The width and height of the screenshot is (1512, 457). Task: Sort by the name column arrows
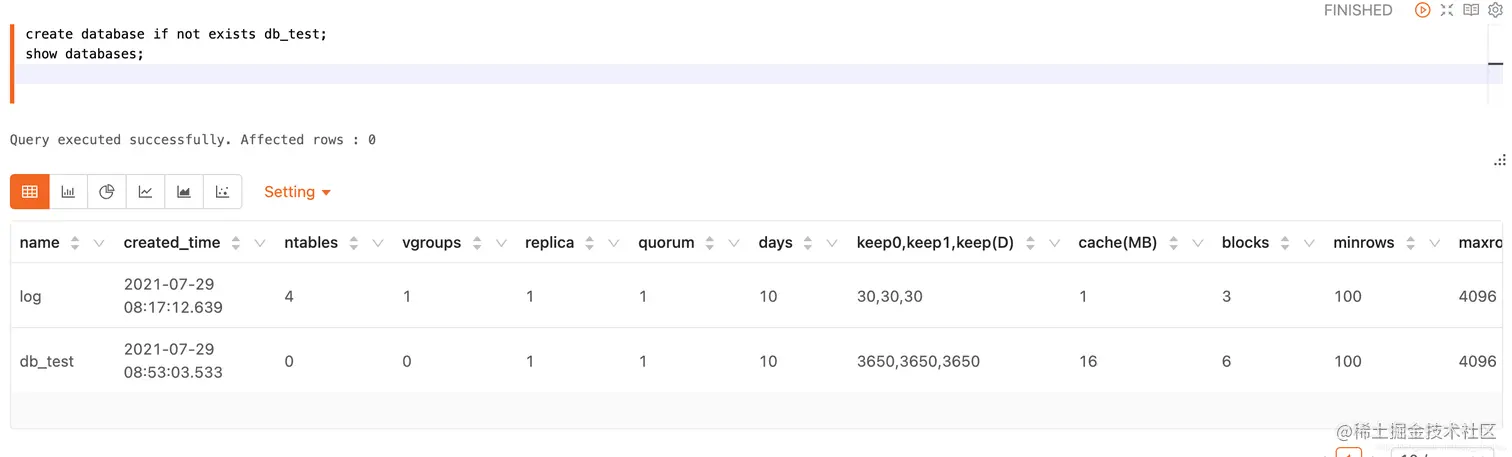[x=74, y=243]
